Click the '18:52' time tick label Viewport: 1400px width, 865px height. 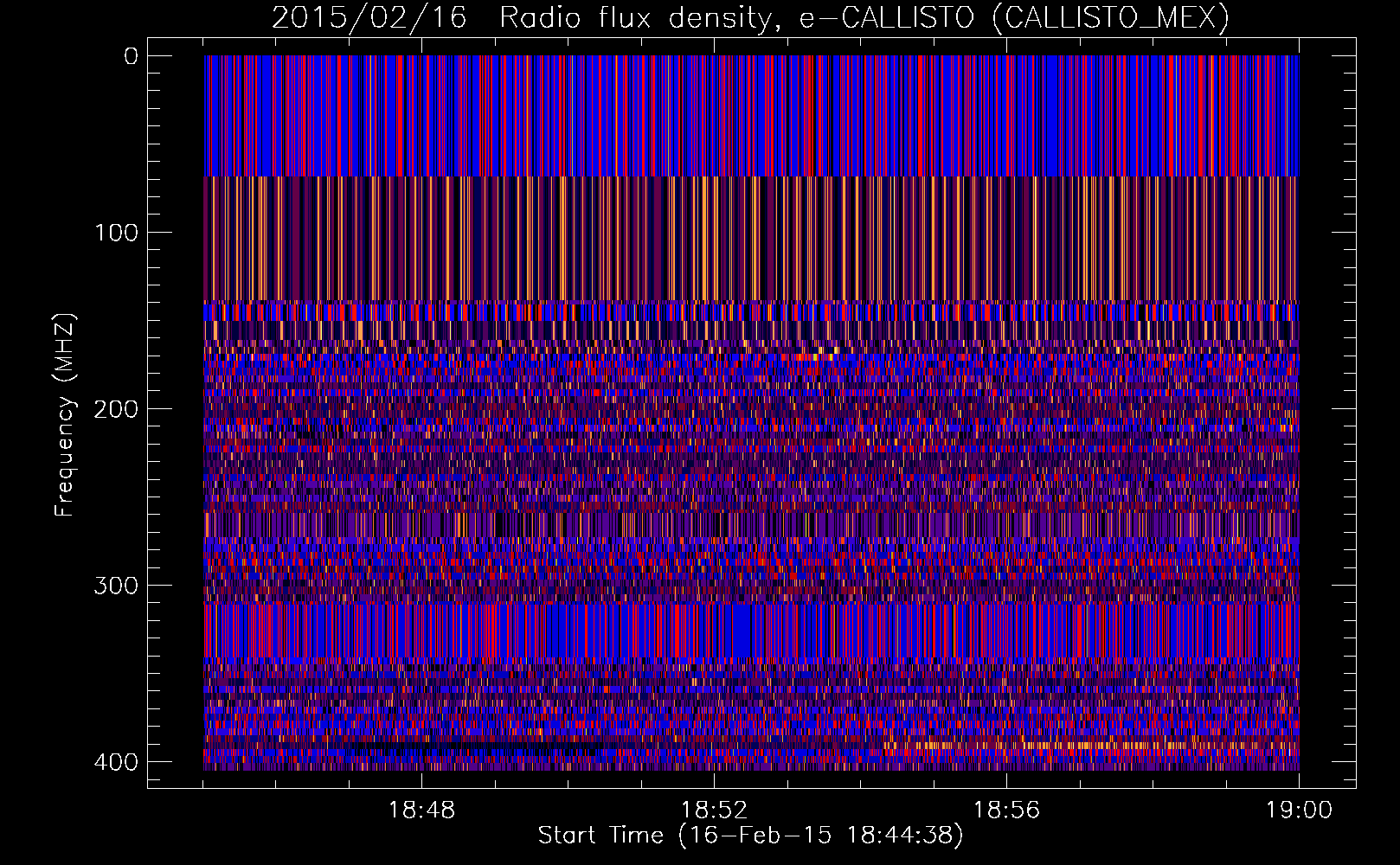point(714,811)
